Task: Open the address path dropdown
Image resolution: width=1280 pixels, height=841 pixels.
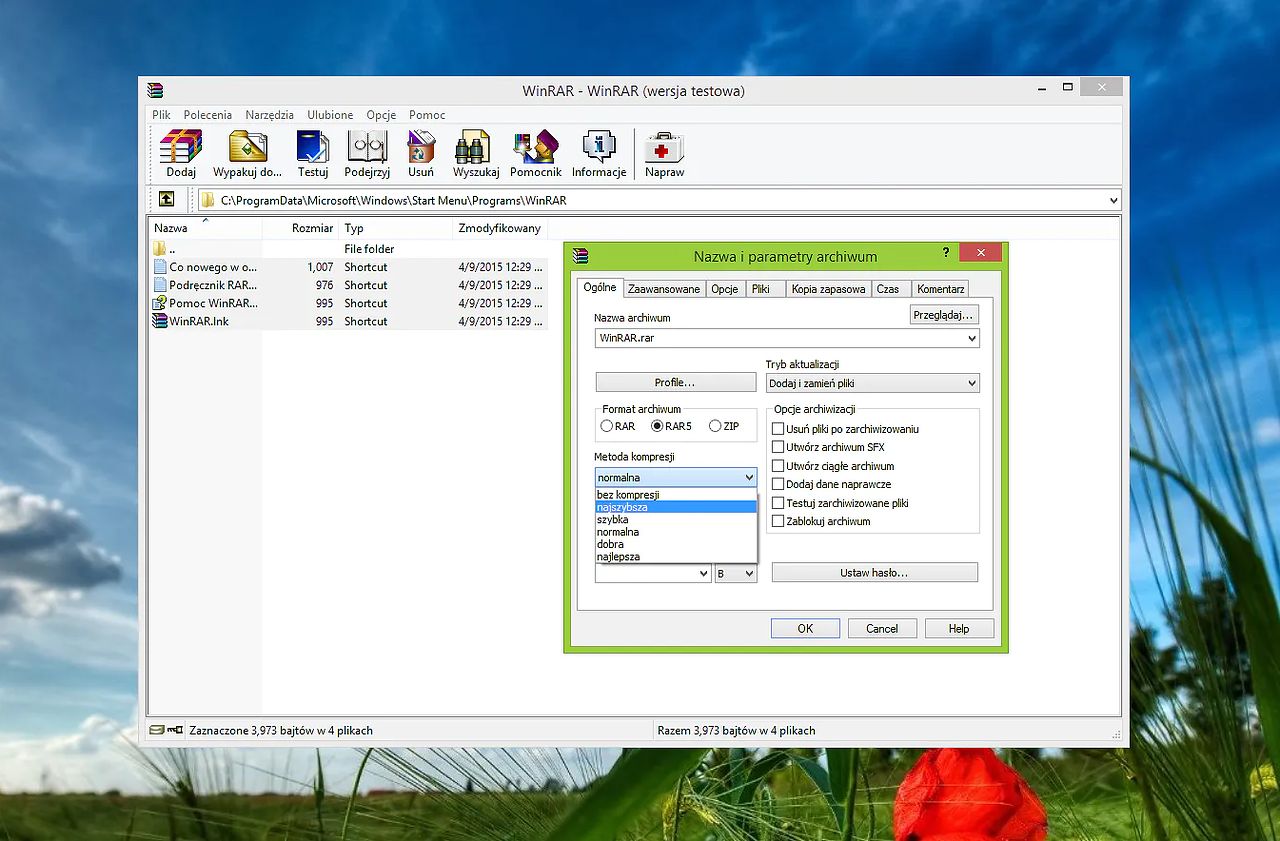Action: (1113, 200)
